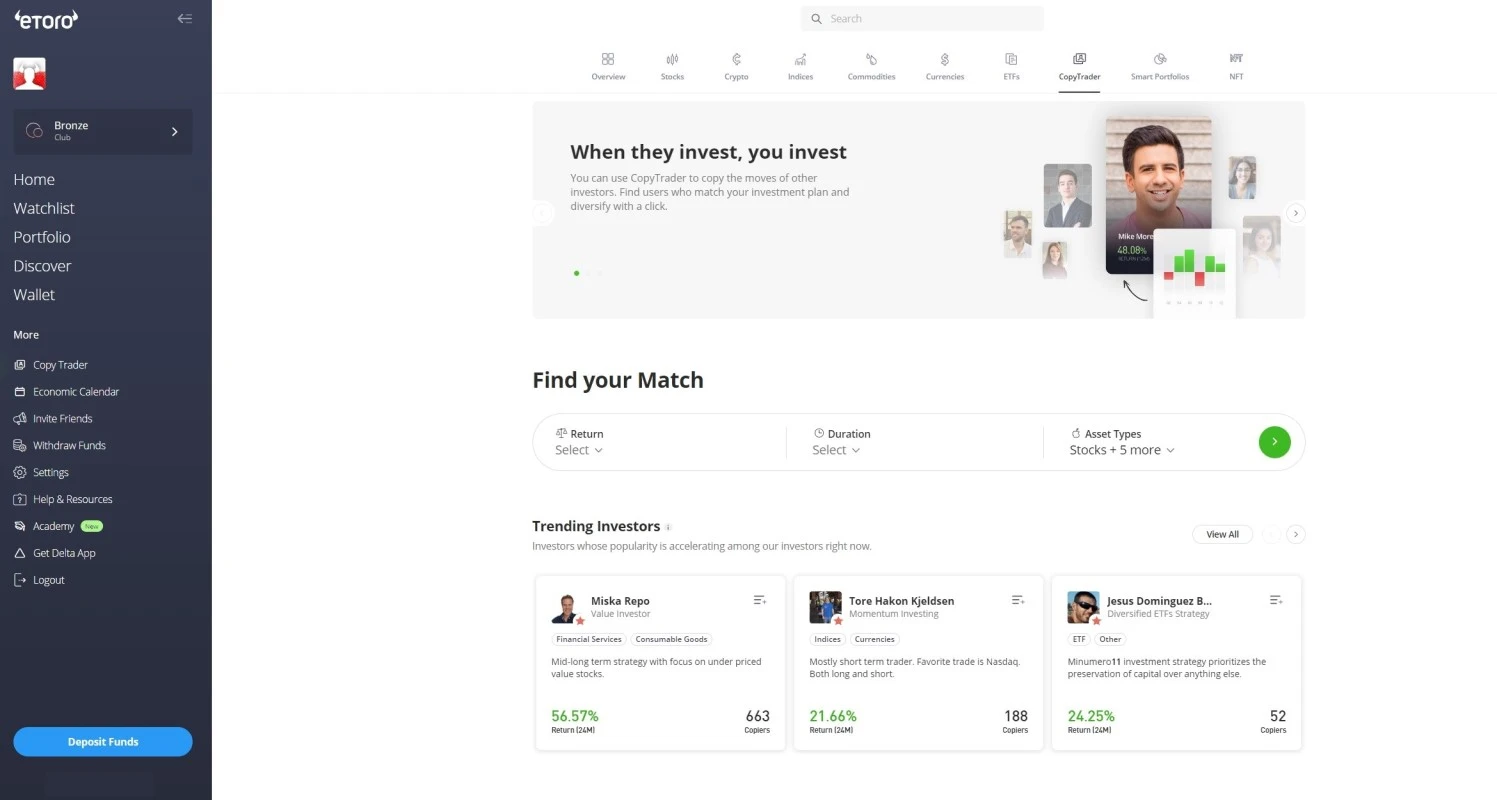Open Help & Resources

click(21, 499)
